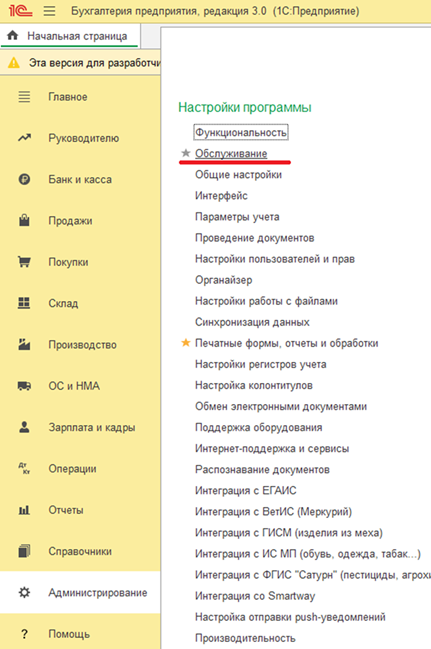Open Распознавание документов
Screen dimensions: 431x649
click(x=262, y=470)
